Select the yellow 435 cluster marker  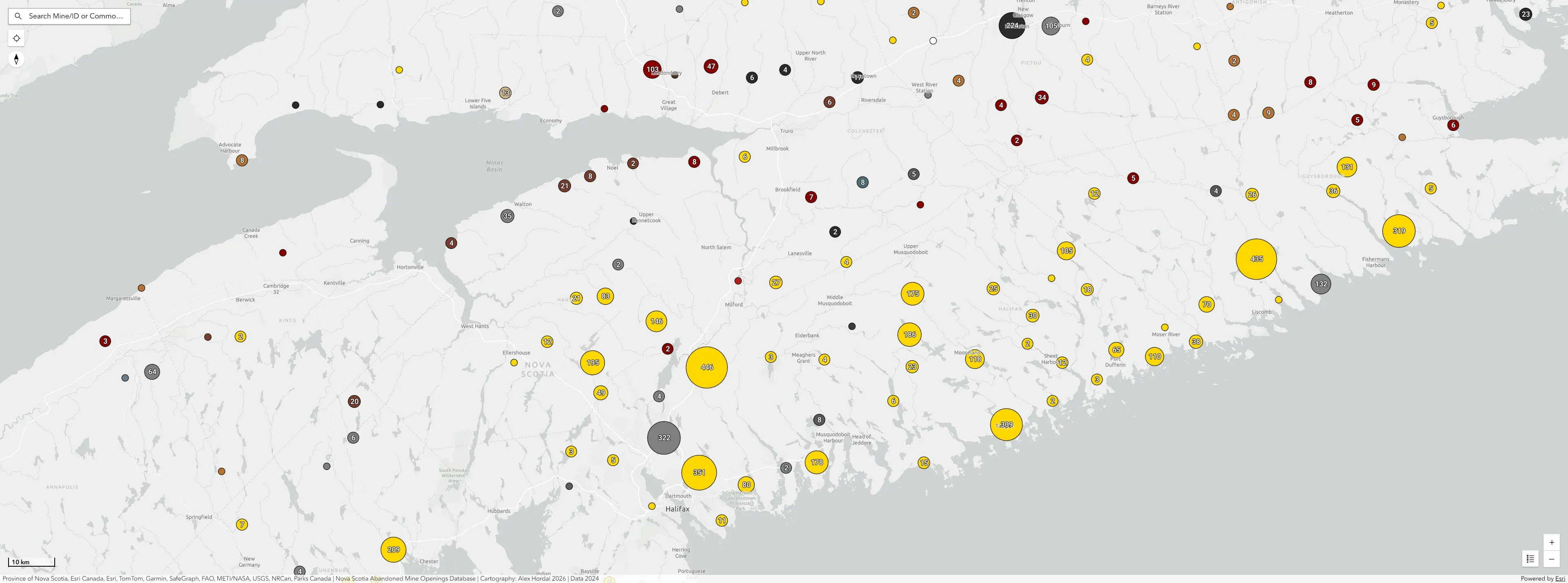point(1256,259)
